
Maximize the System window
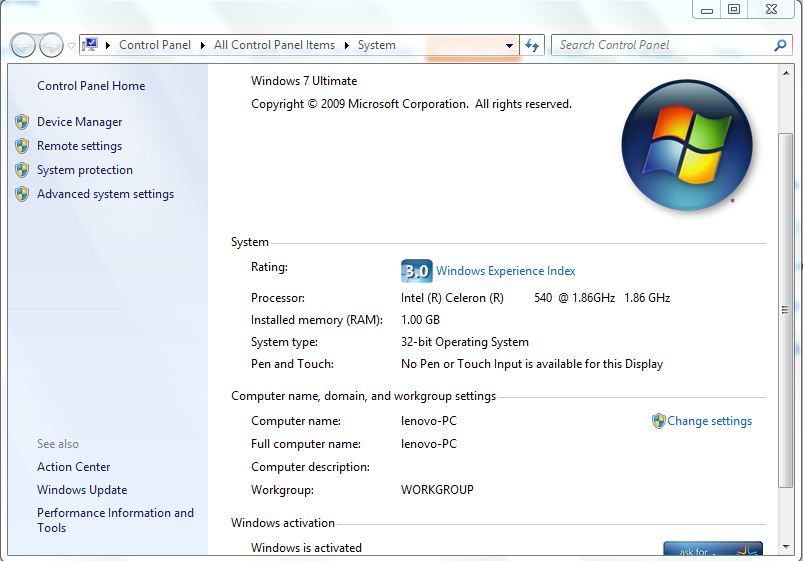pyautogui.click(x=734, y=10)
